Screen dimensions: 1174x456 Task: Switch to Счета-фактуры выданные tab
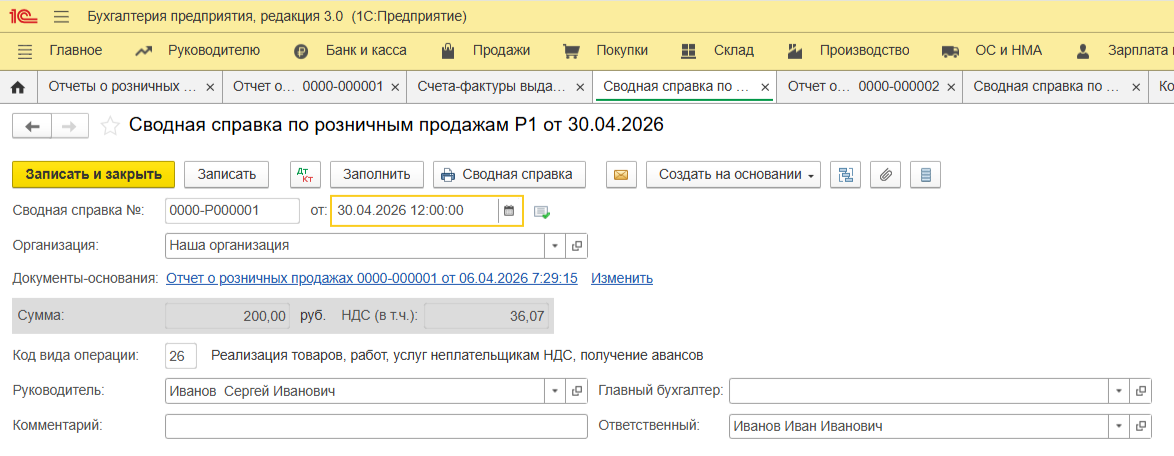pos(492,87)
